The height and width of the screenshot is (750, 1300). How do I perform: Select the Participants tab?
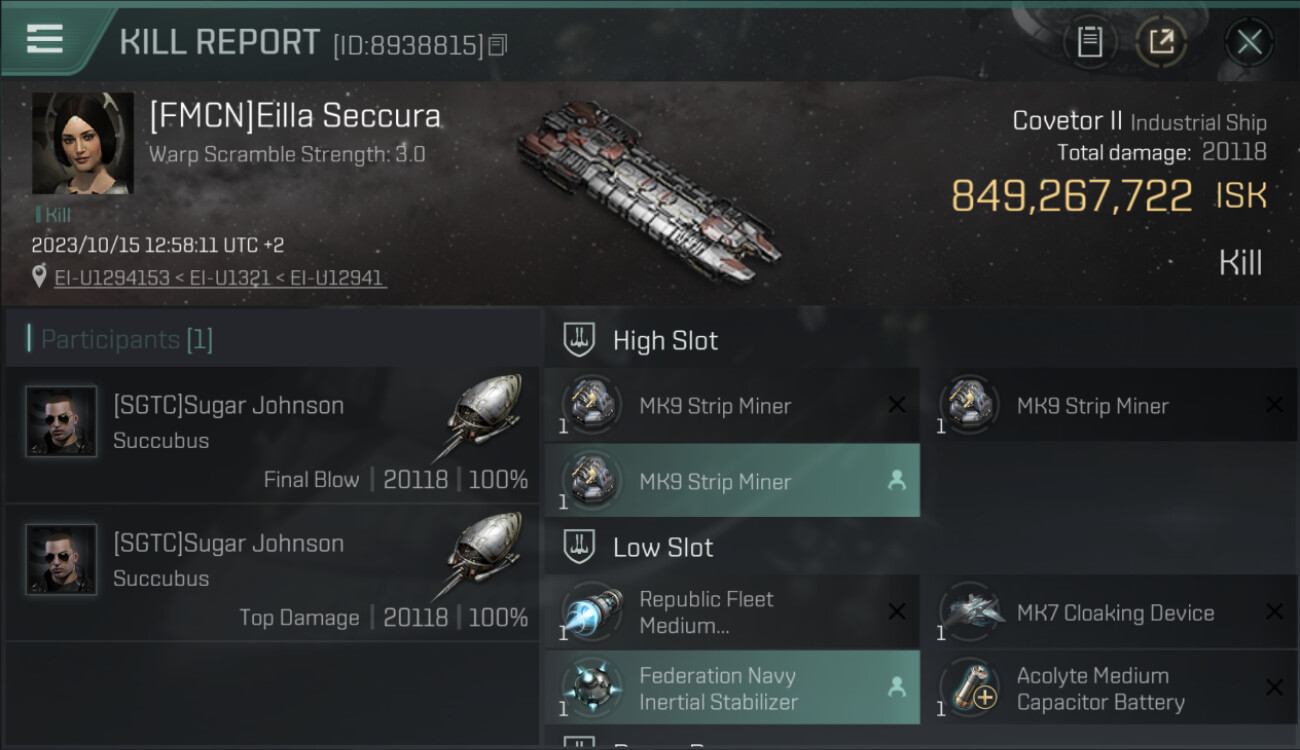click(120, 340)
